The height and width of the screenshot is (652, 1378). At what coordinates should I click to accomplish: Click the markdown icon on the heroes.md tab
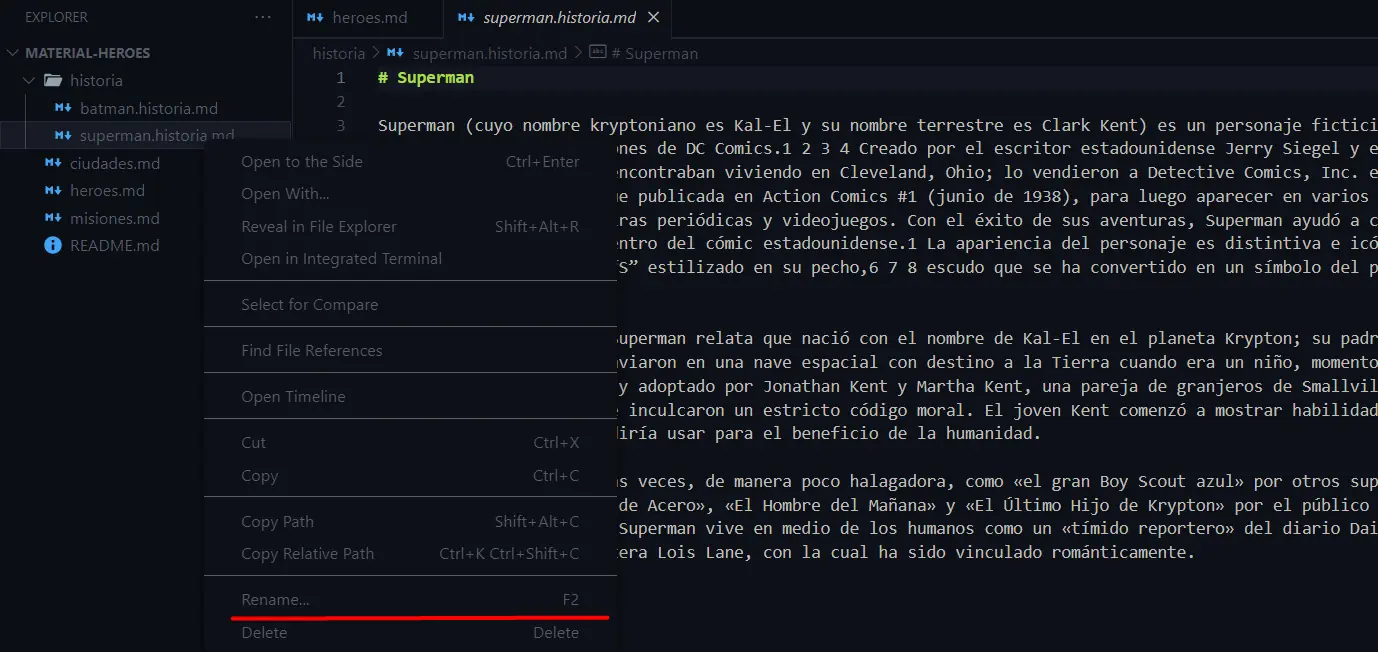point(314,17)
